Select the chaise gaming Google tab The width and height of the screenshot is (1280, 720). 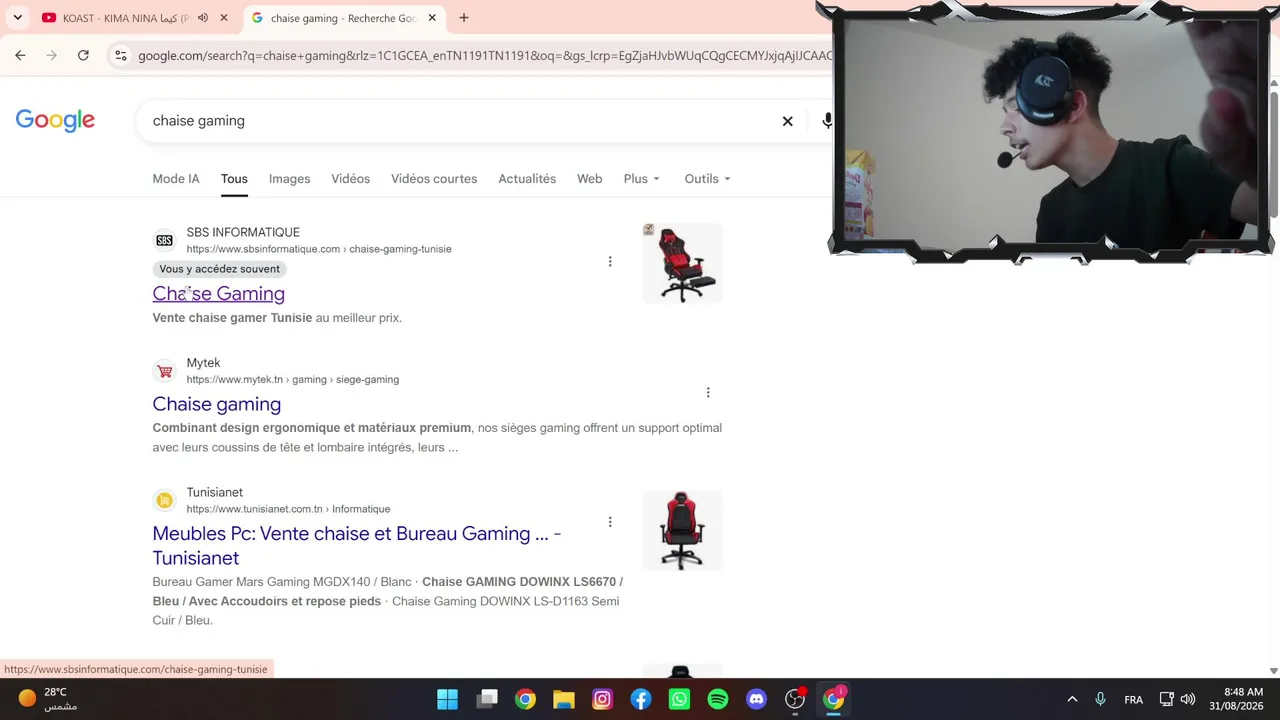point(343,18)
